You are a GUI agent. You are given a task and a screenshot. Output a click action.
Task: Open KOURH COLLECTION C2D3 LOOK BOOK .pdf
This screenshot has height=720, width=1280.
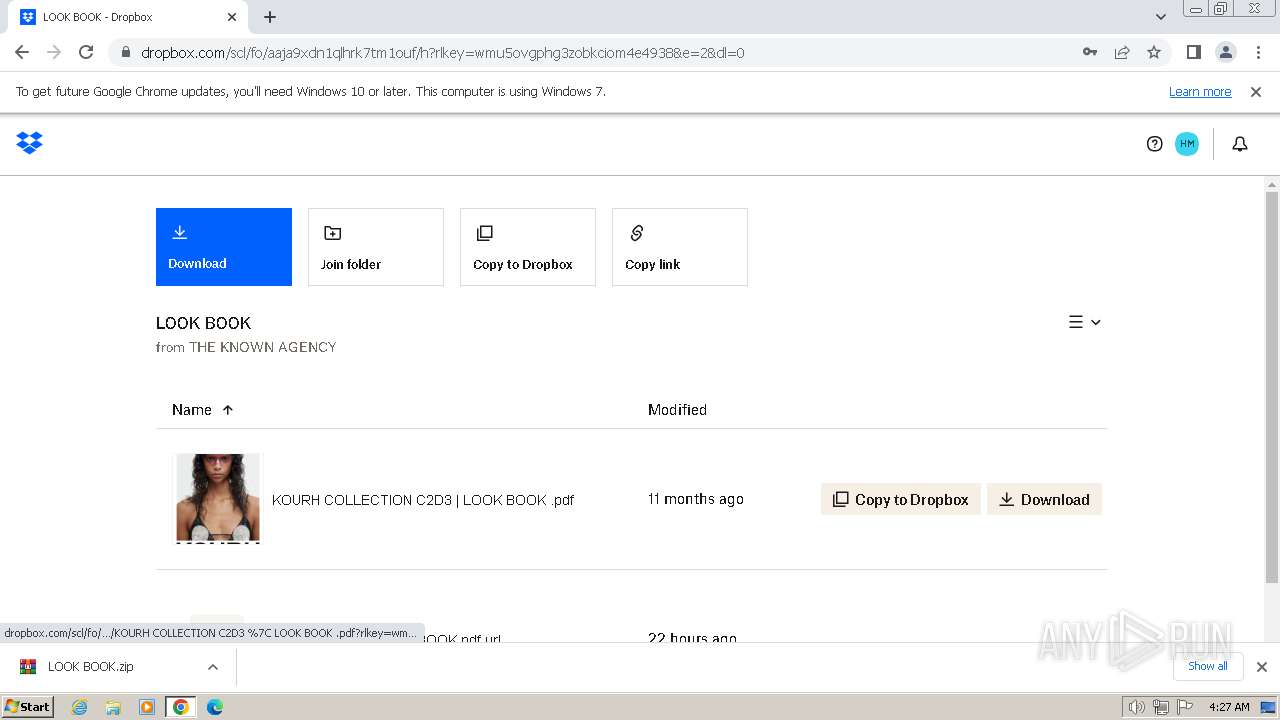pos(423,500)
